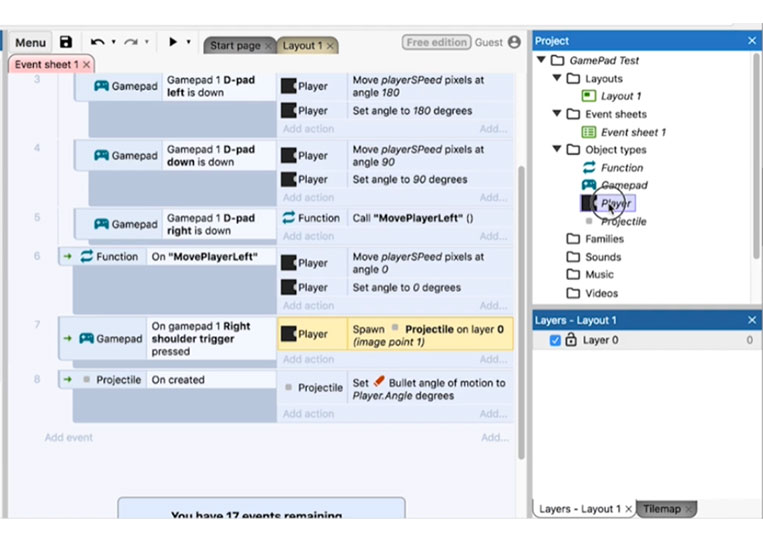Open the redo history dropdown arrow
Screen dimensions: 763x541
pyautogui.click(x=146, y=42)
